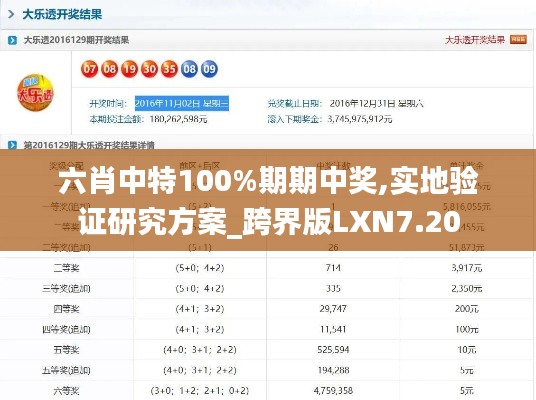Screen dimensions: 536x400
Task: Click the 二等奖 prize level row
Action: [x=268, y=268]
